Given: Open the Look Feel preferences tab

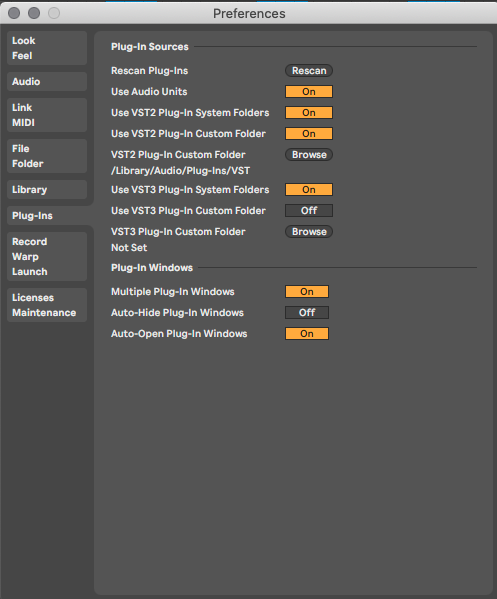Looking at the screenshot, I should (x=47, y=48).
